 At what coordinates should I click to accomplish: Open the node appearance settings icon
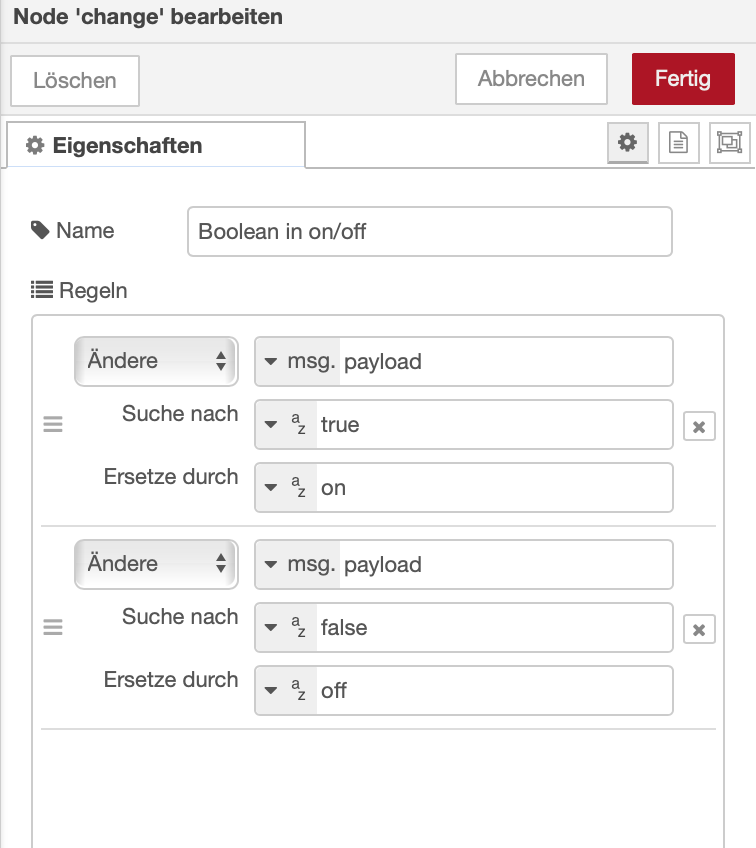(728, 143)
